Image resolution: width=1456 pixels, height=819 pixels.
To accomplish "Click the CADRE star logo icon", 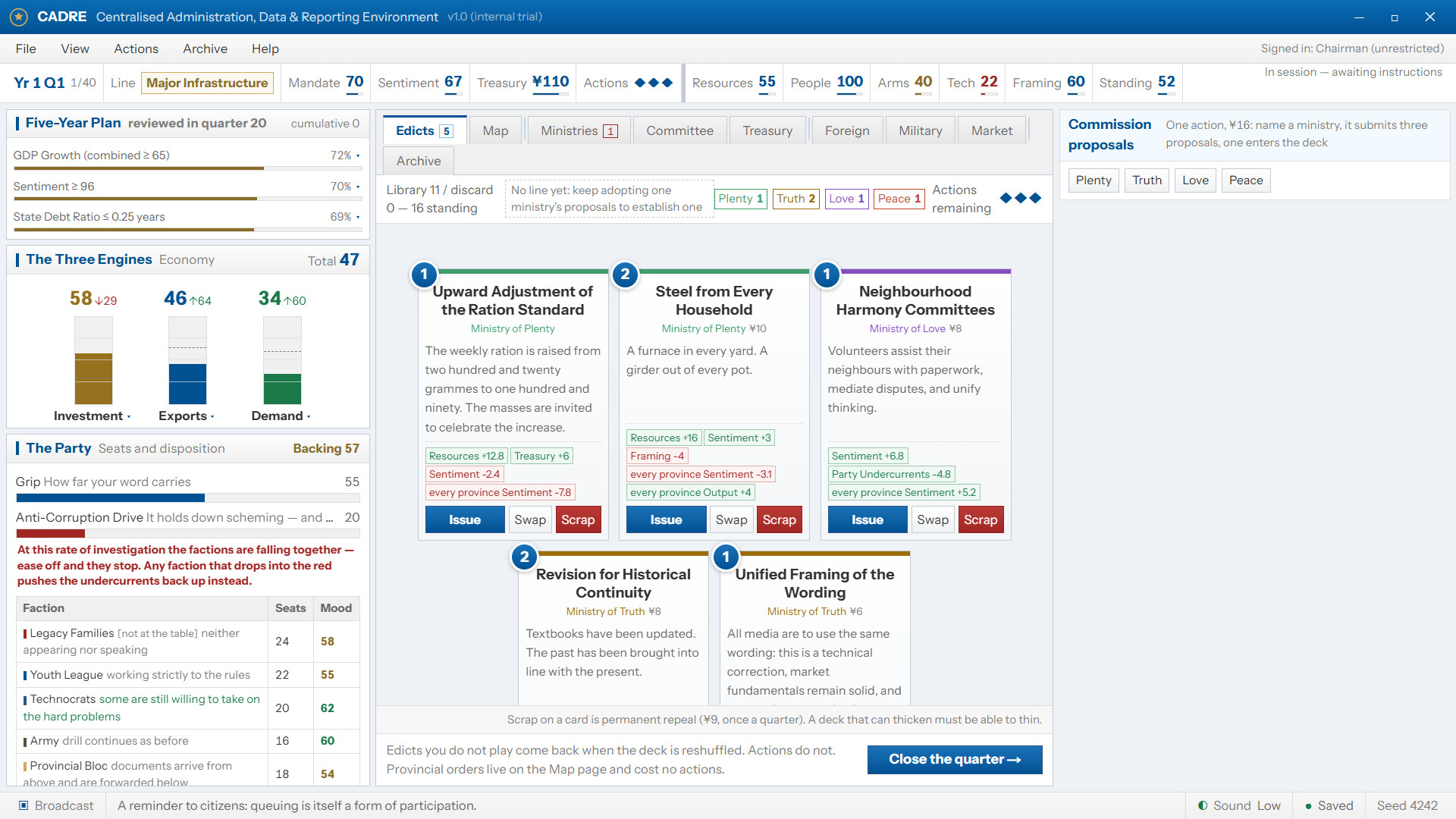I will click(19, 17).
